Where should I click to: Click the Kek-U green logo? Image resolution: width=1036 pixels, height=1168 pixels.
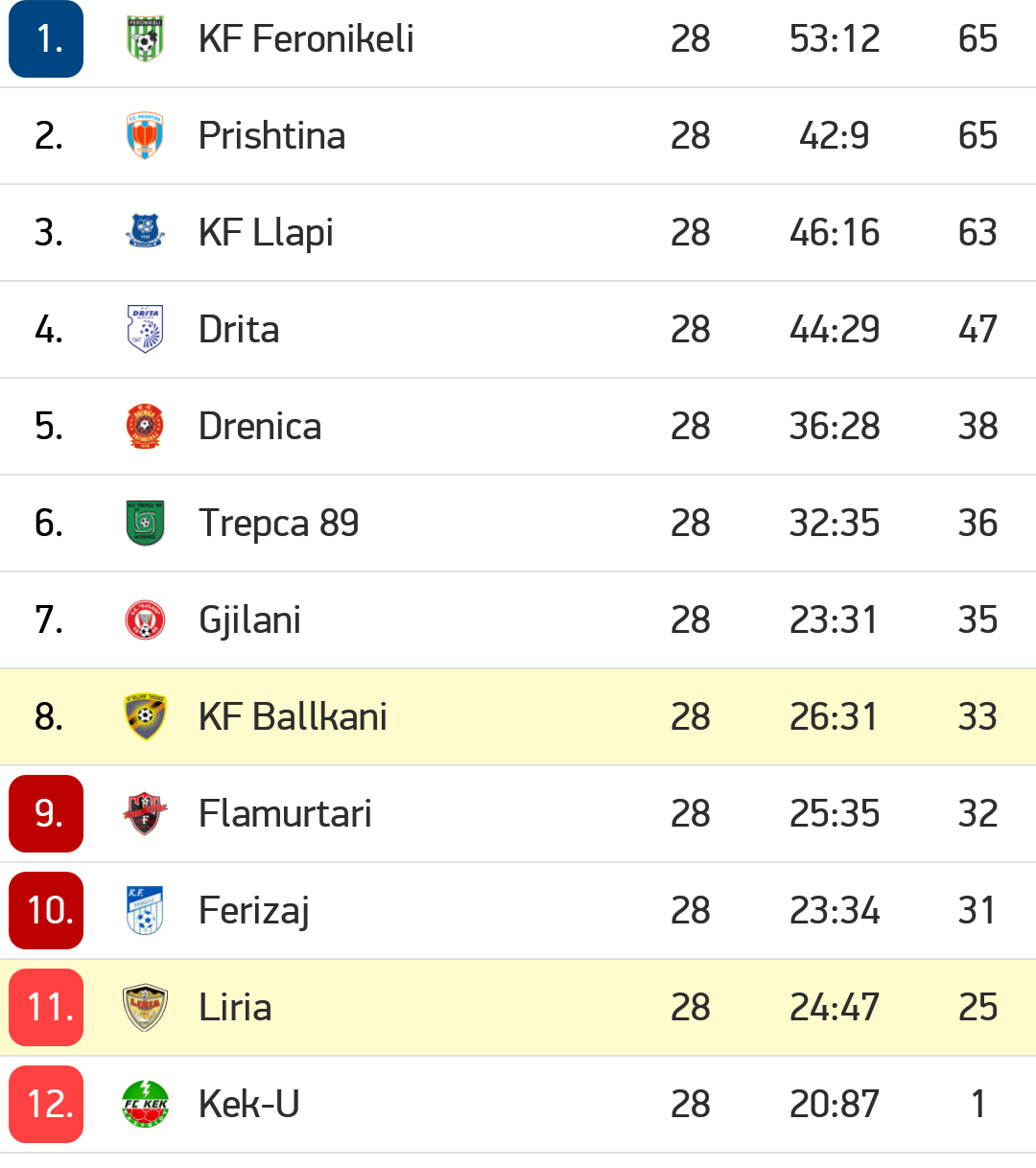(x=145, y=1104)
